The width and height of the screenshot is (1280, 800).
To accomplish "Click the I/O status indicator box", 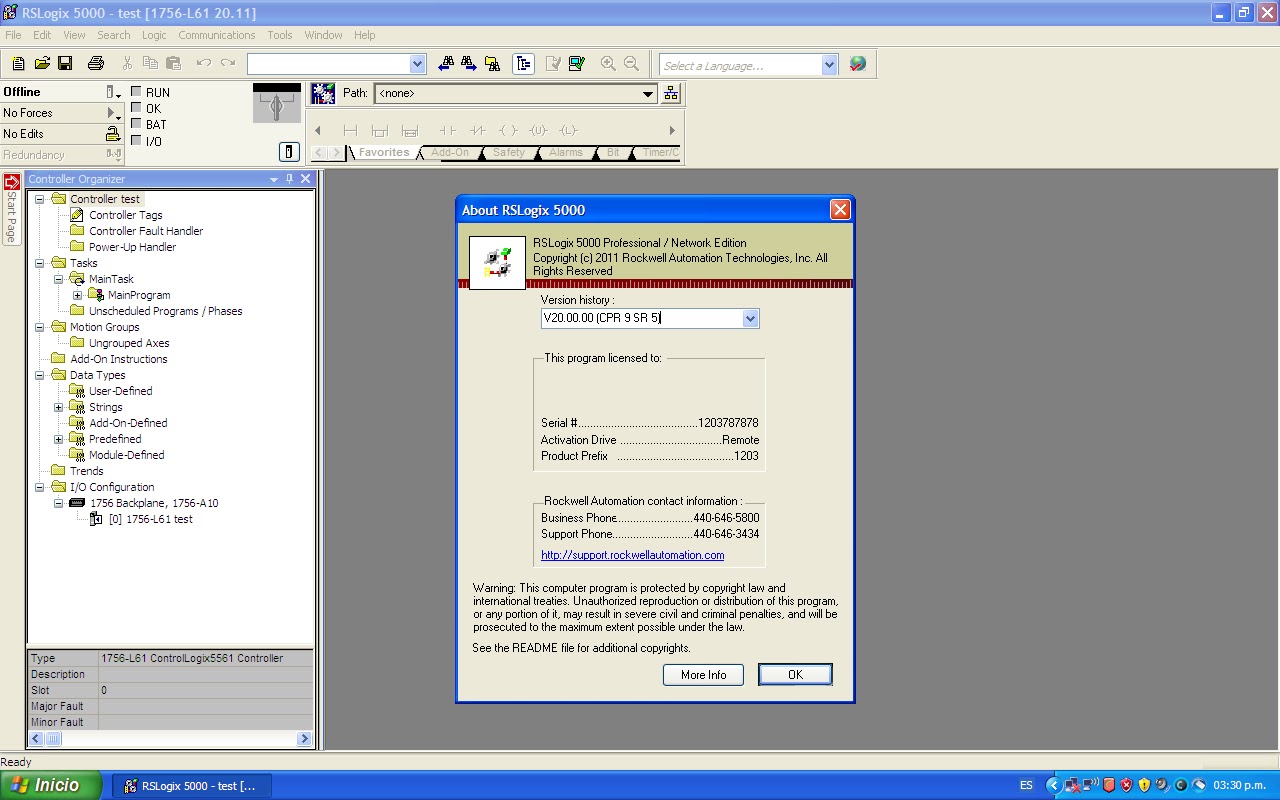I will tap(136, 141).
